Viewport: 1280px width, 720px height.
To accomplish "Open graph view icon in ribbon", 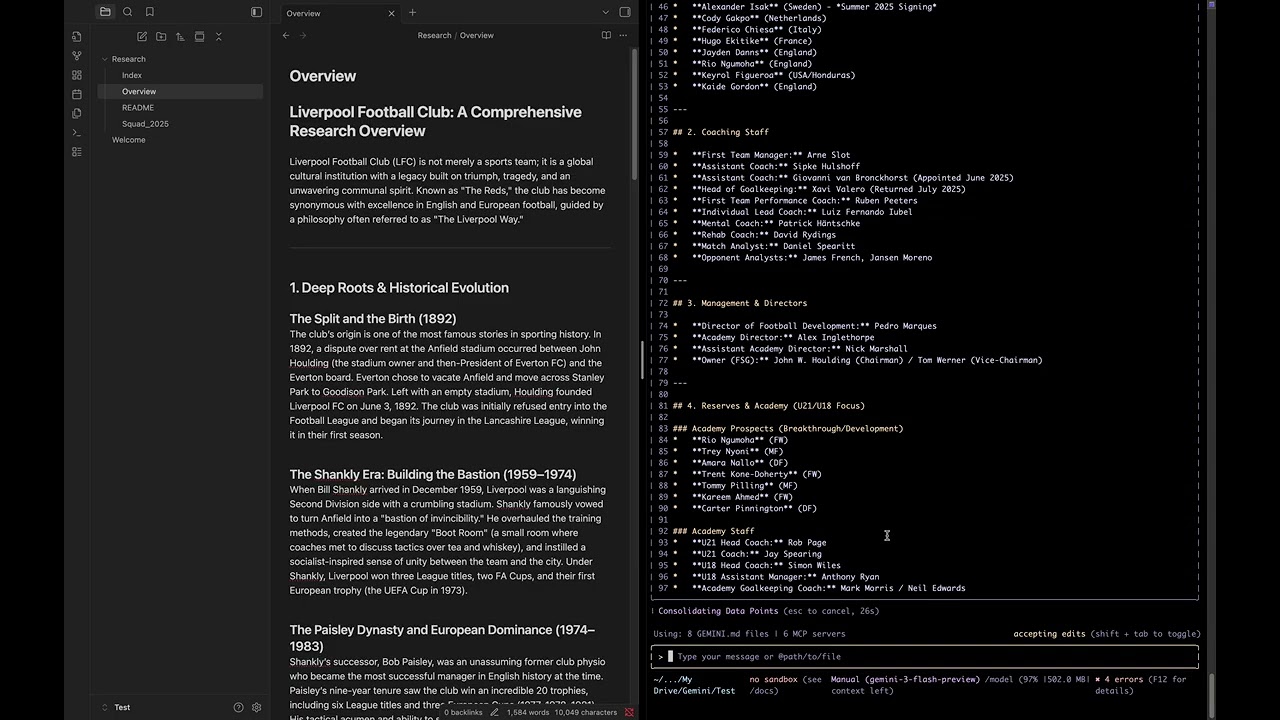I will coord(77,56).
